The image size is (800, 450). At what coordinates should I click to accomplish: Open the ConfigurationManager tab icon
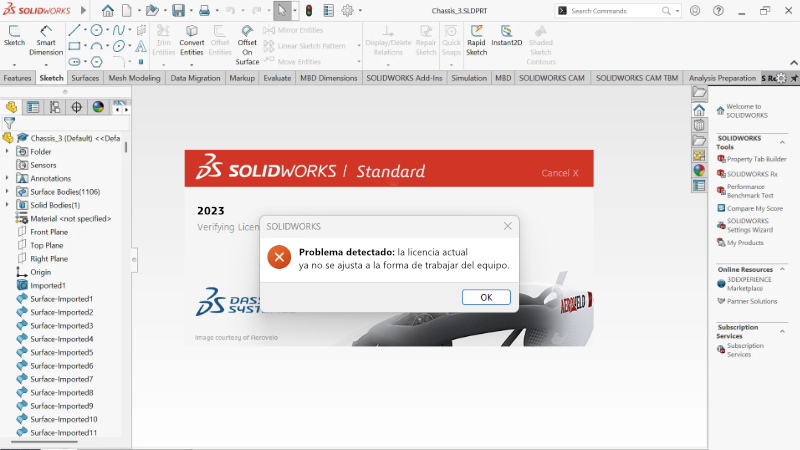pyautogui.click(x=55, y=107)
